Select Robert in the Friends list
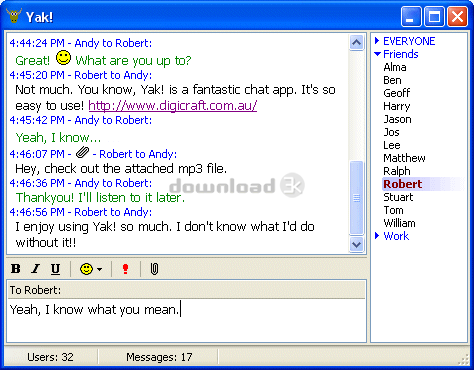This screenshot has height=370, width=474. (403, 184)
